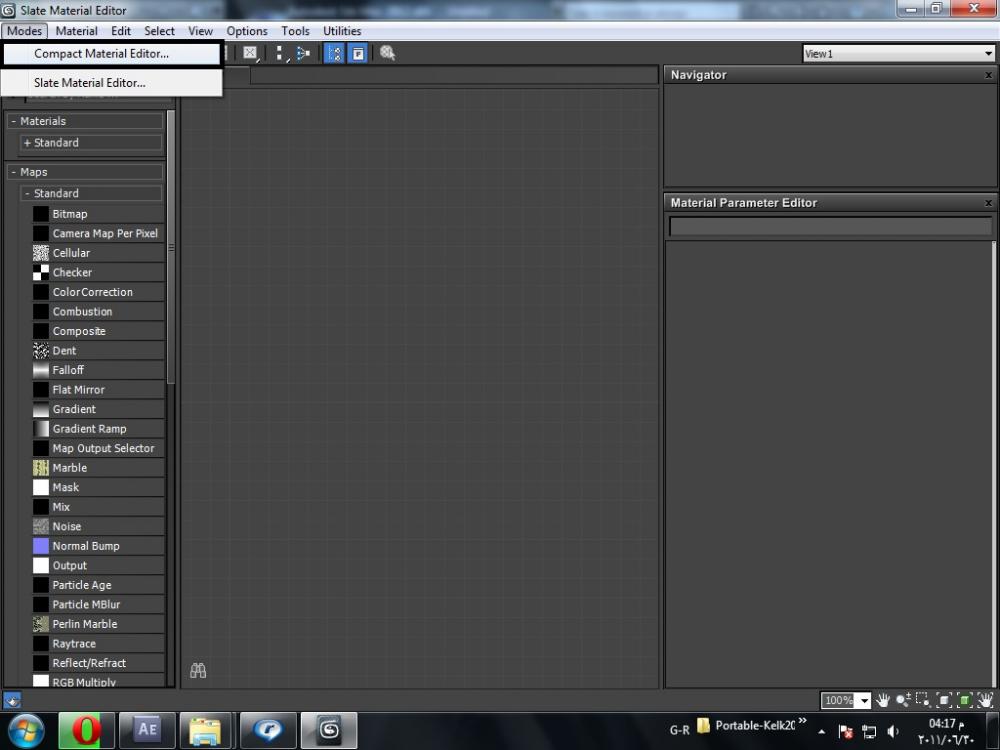The height and width of the screenshot is (750, 1000).
Task: Click the Material Parameter Editor name field
Action: click(x=830, y=226)
